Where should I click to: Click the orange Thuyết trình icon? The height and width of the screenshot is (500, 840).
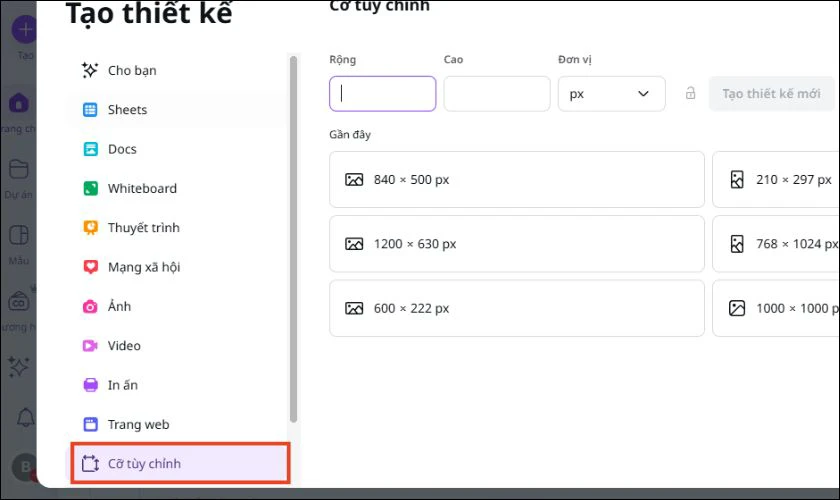point(91,228)
